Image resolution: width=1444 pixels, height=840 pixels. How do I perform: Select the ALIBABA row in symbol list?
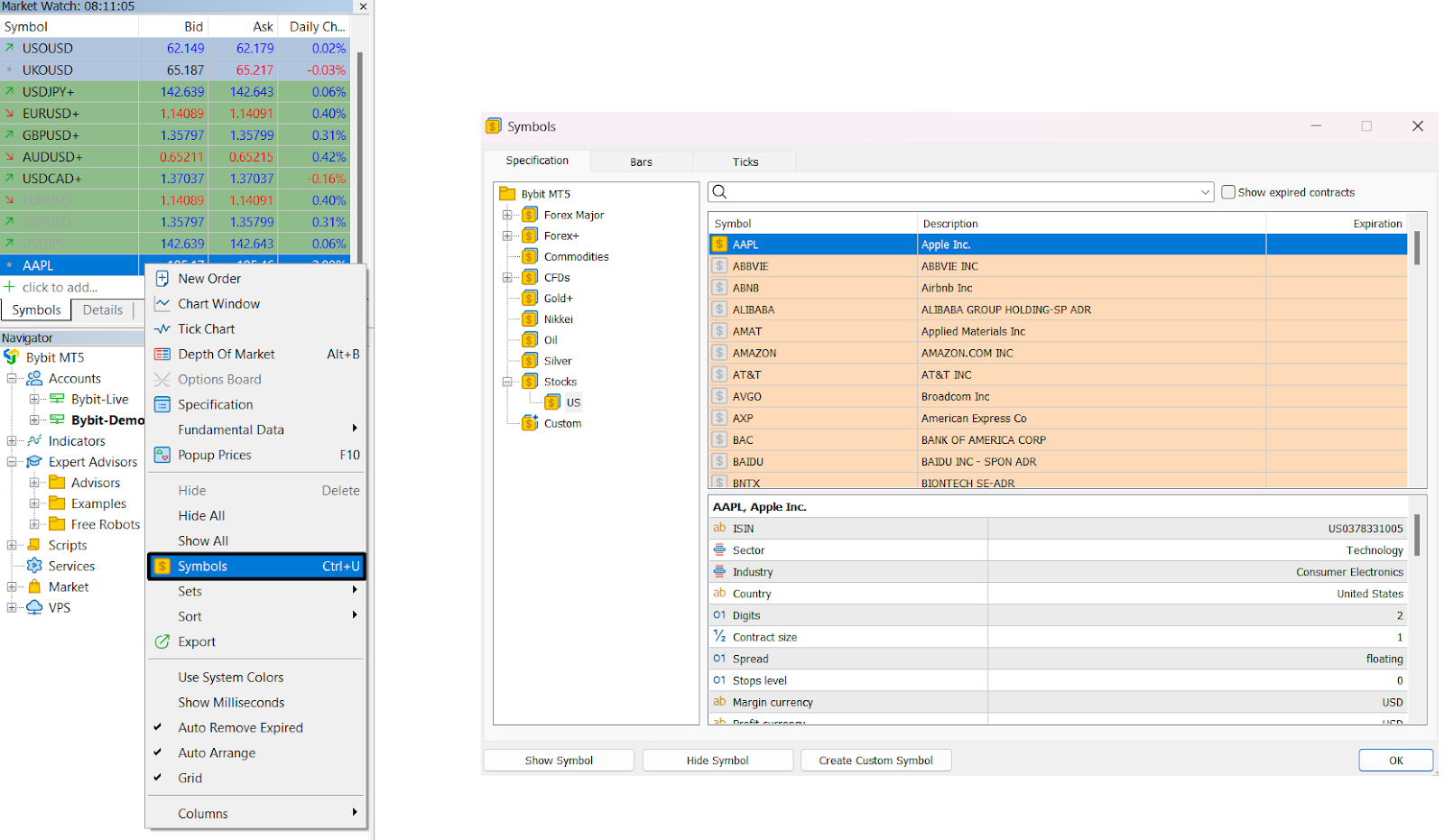1058,309
